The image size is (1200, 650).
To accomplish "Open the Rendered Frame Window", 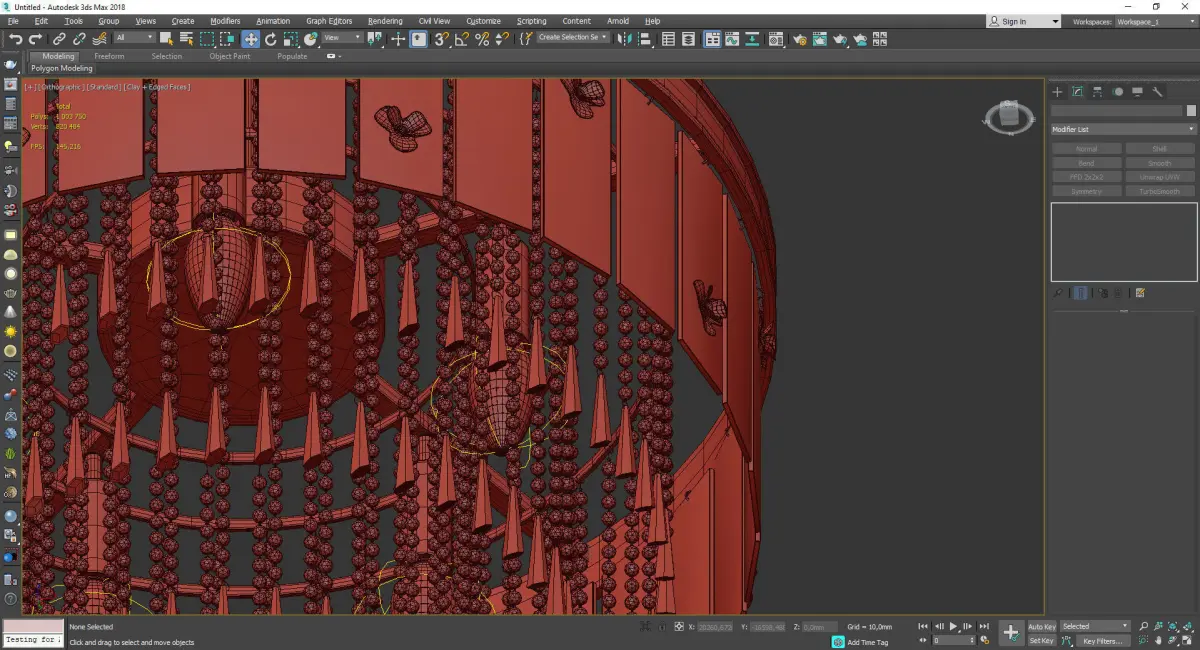I will click(819, 39).
